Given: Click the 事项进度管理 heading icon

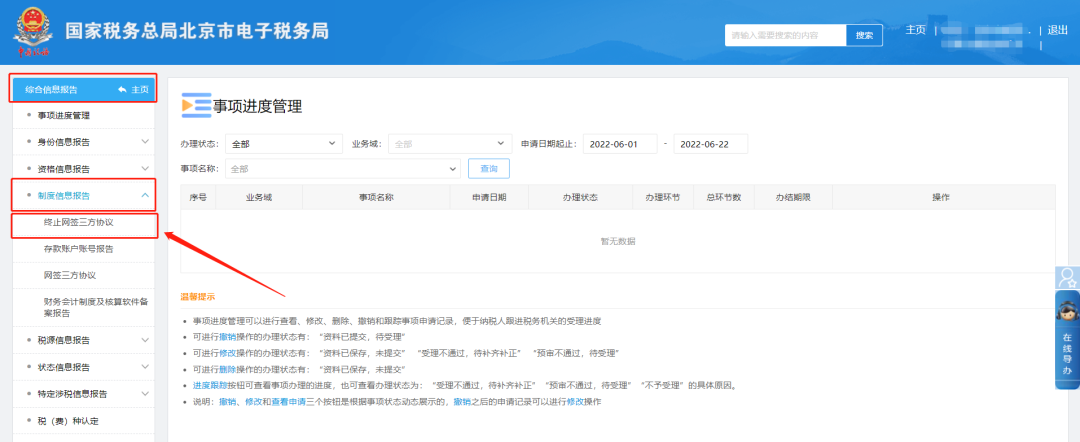Looking at the screenshot, I should (196, 105).
